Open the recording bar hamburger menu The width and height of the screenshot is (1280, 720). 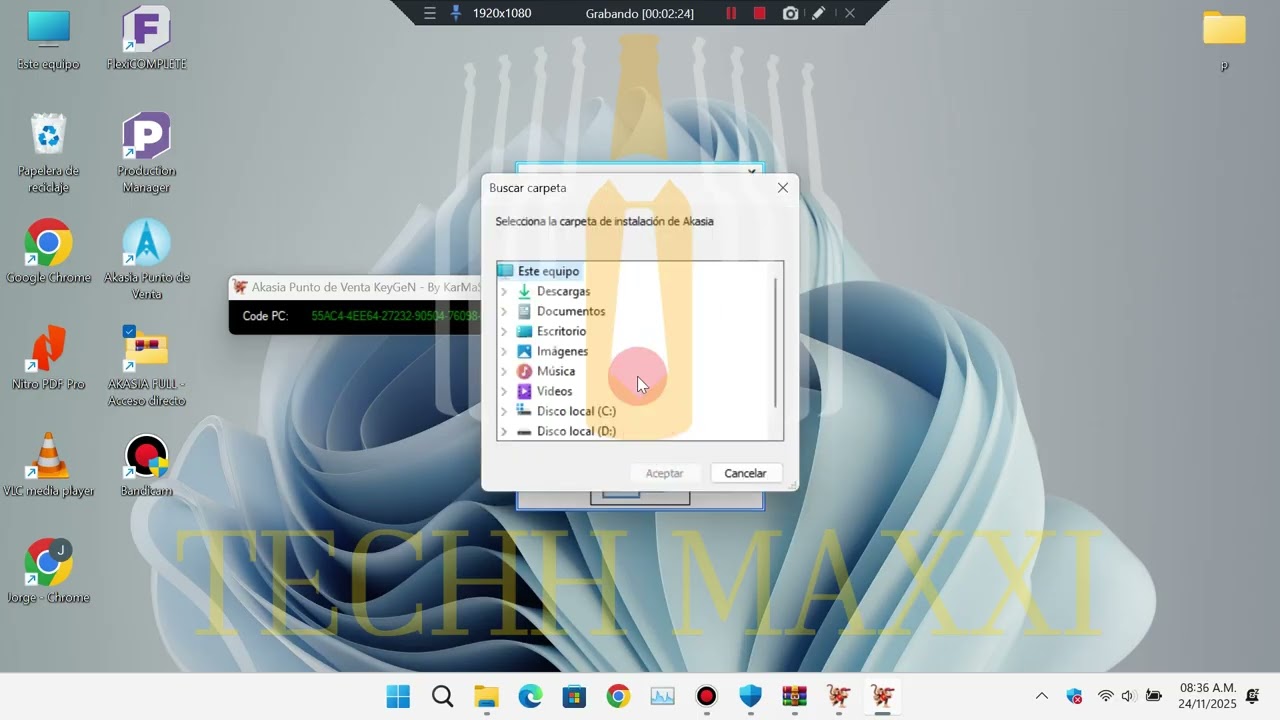click(x=430, y=13)
